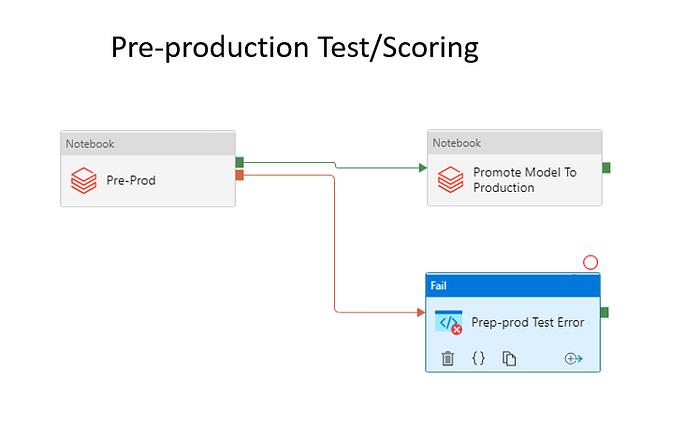Click Pre-Prod red failure output connector

[x=240, y=175]
